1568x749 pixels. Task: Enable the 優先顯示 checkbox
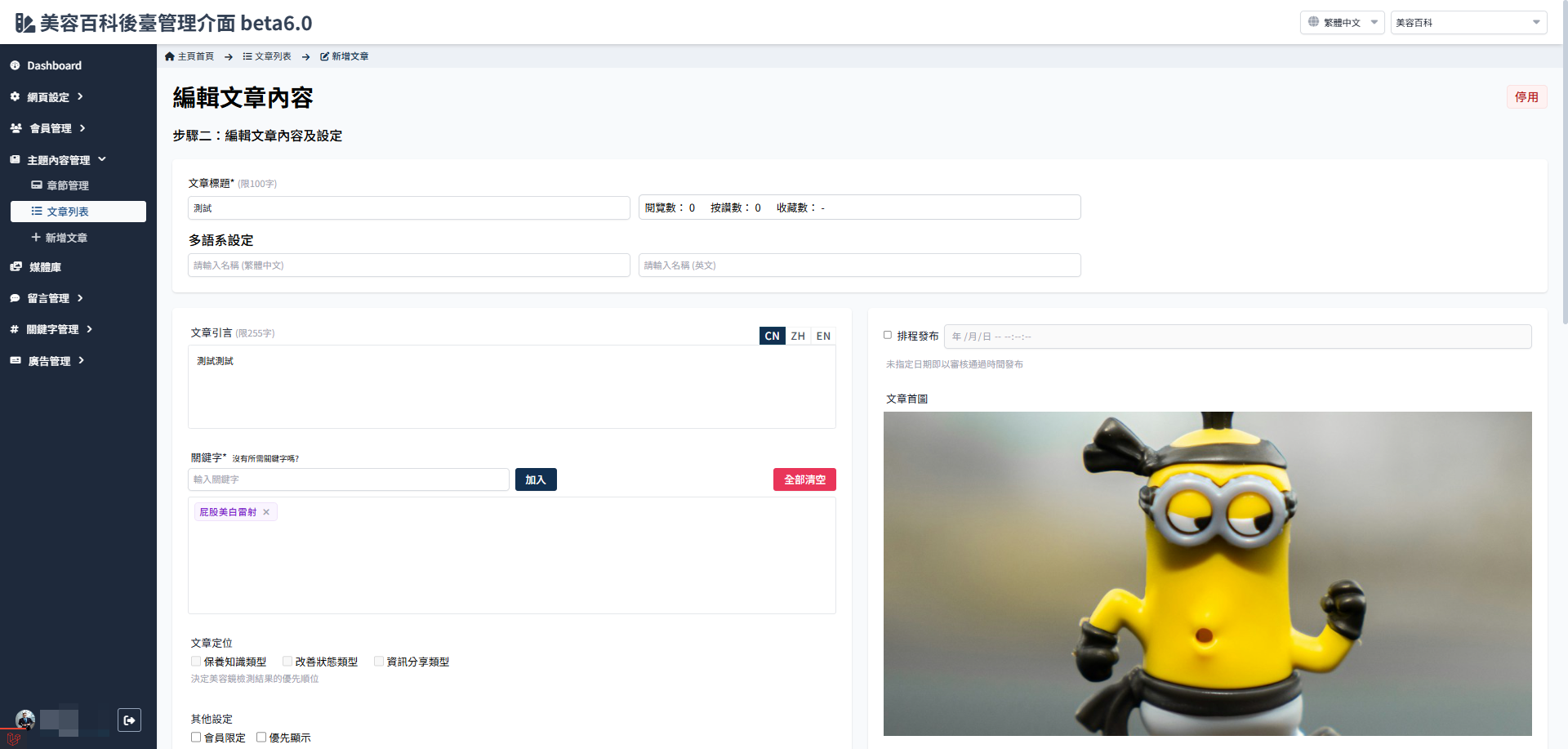[261, 738]
